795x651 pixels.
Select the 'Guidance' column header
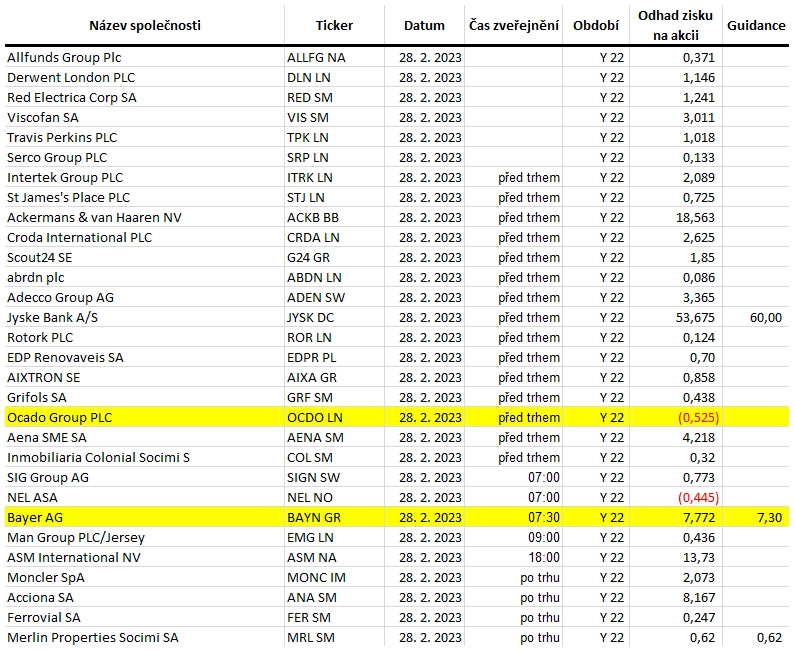pos(756,25)
